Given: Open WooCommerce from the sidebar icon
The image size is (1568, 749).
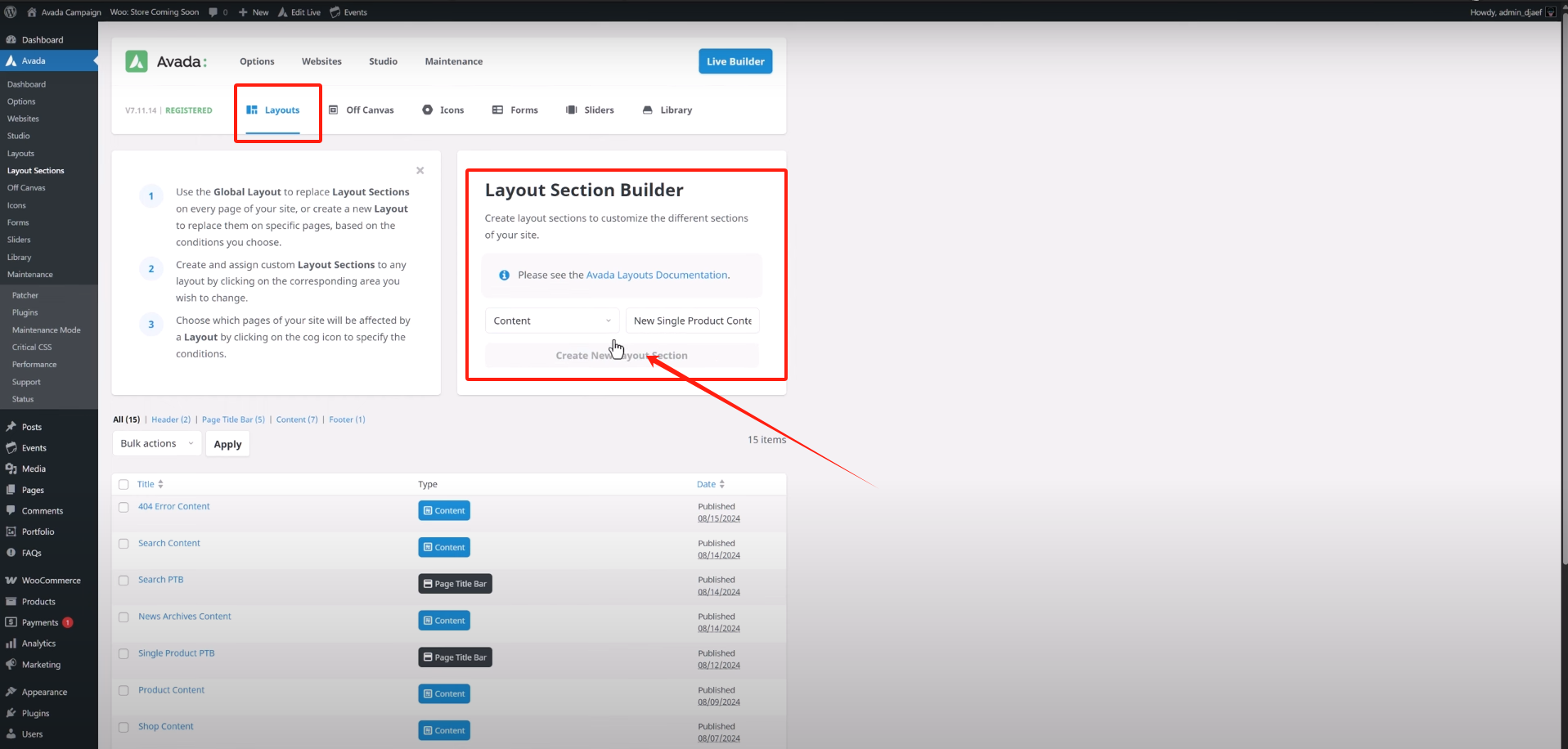Looking at the screenshot, I should [x=11, y=581].
